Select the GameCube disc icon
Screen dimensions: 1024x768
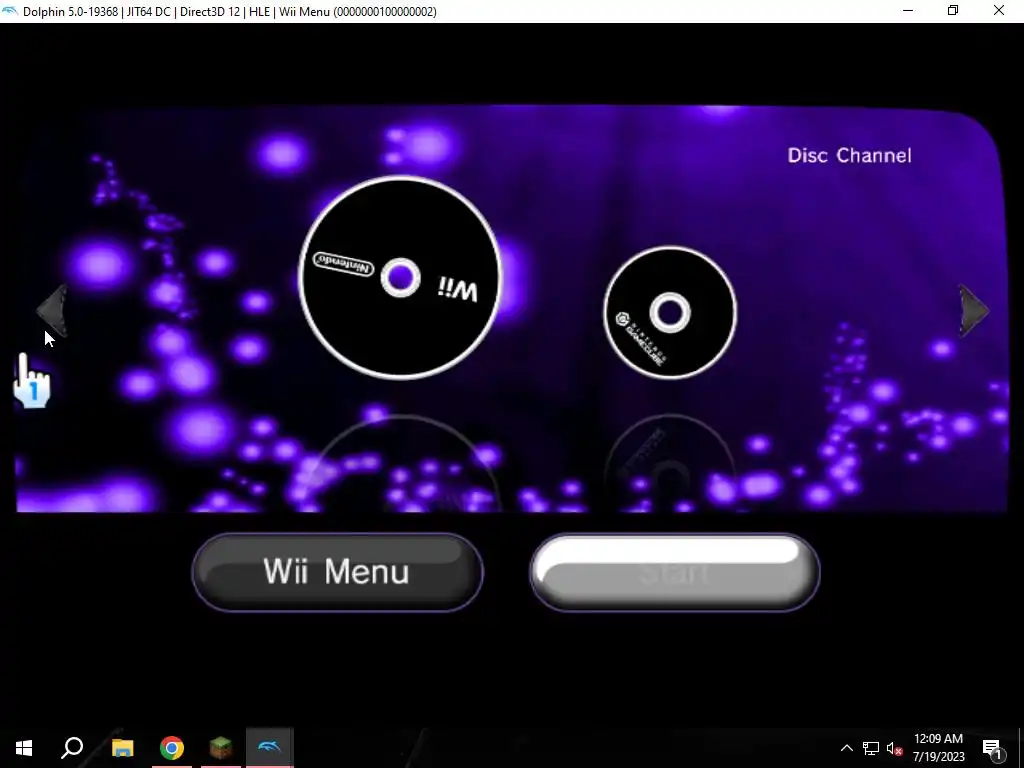point(670,313)
